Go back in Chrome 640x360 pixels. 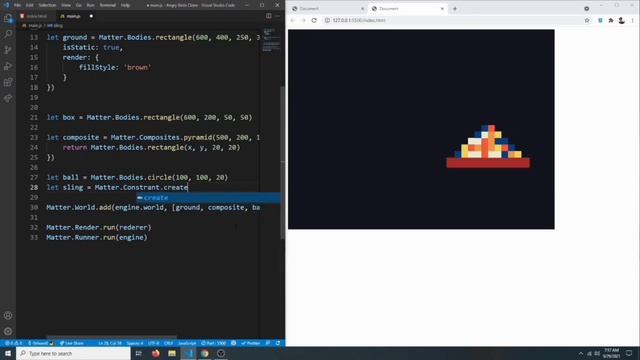(x=293, y=20)
